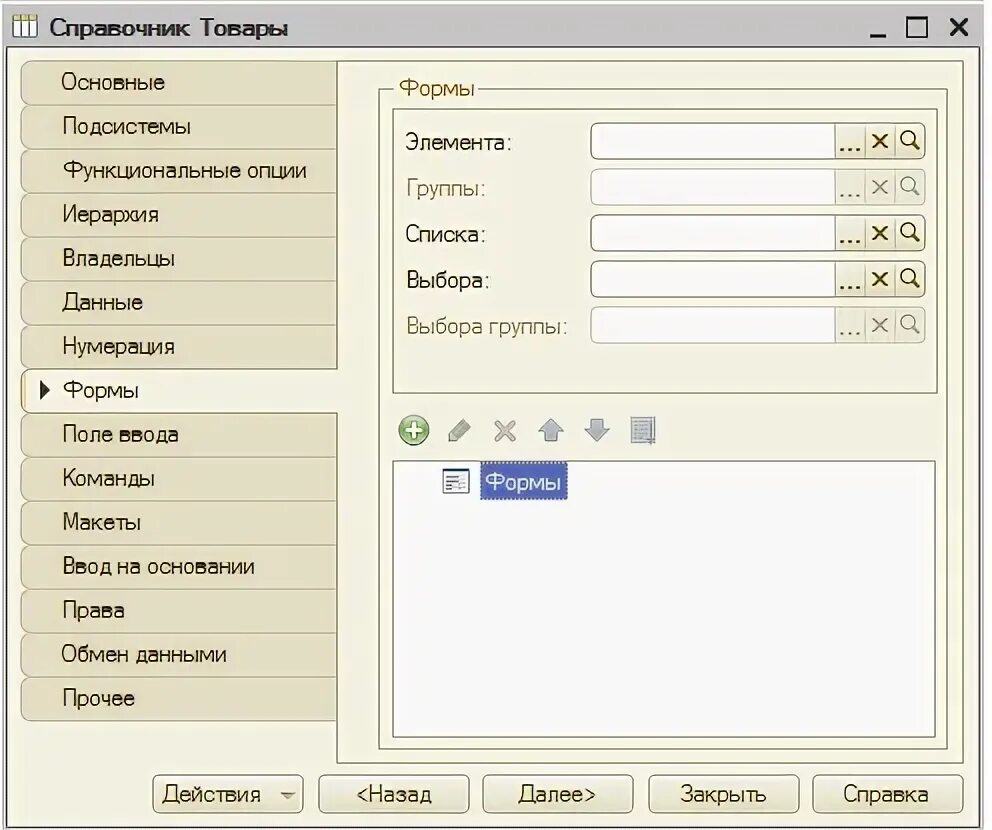The image size is (992, 830).
Task: Open the Действия dropdown arrow
Action: click(288, 795)
